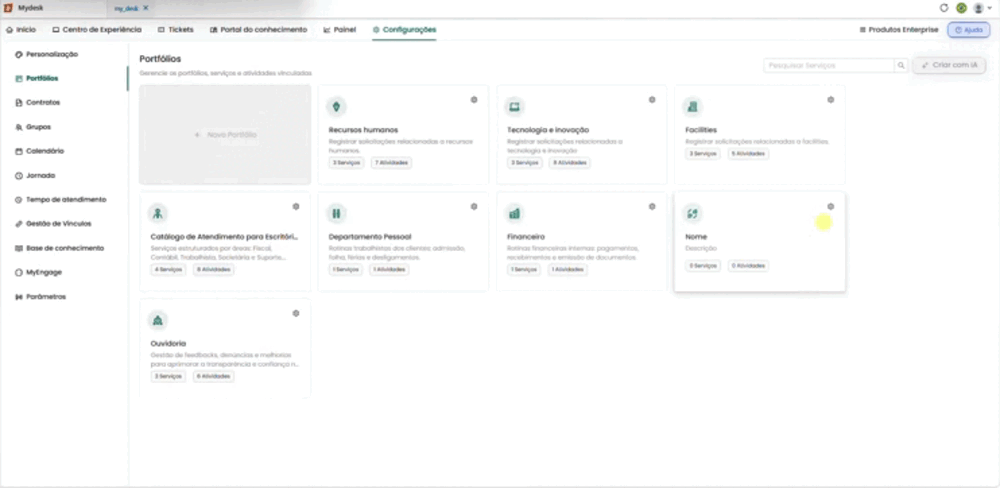
Task: Open settings gear on Tecnologia e inovação card
Action: click(x=652, y=100)
